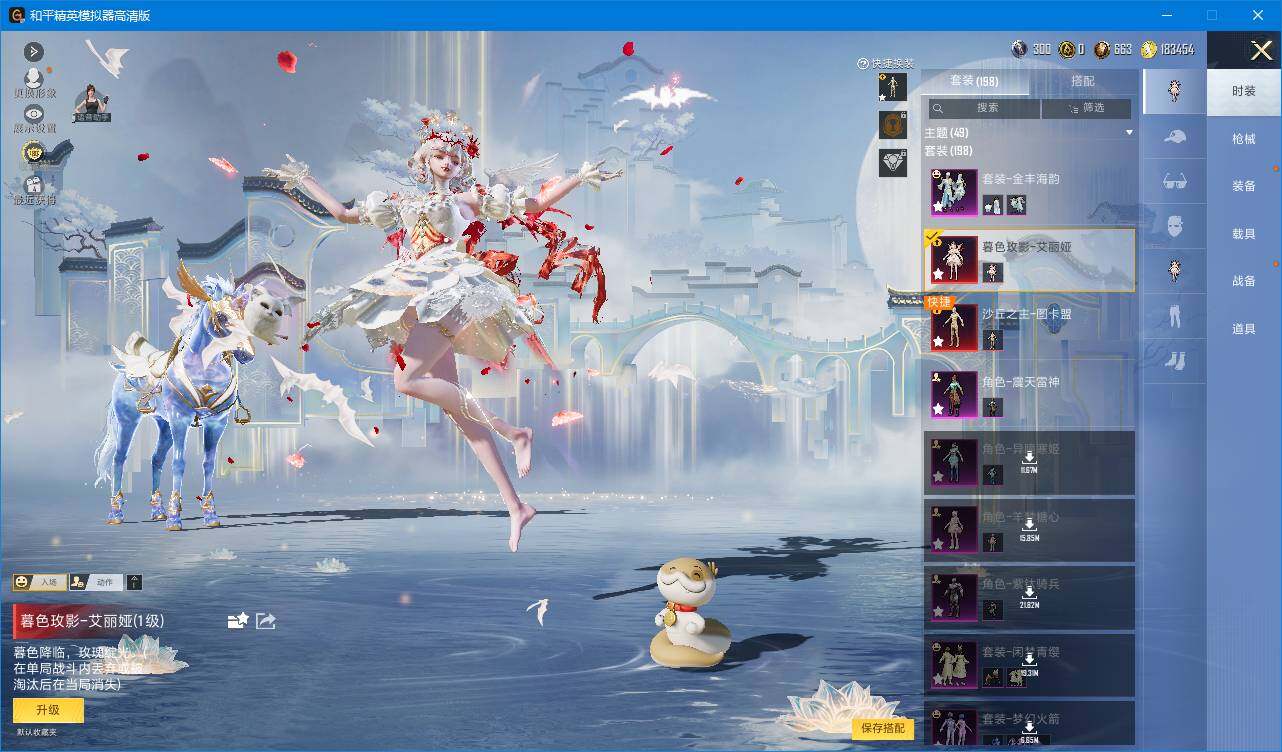This screenshot has width=1282, height=752.
Task: Click second sub-item under 套装-金丰海韵
Action: [x=1017, y=205]
